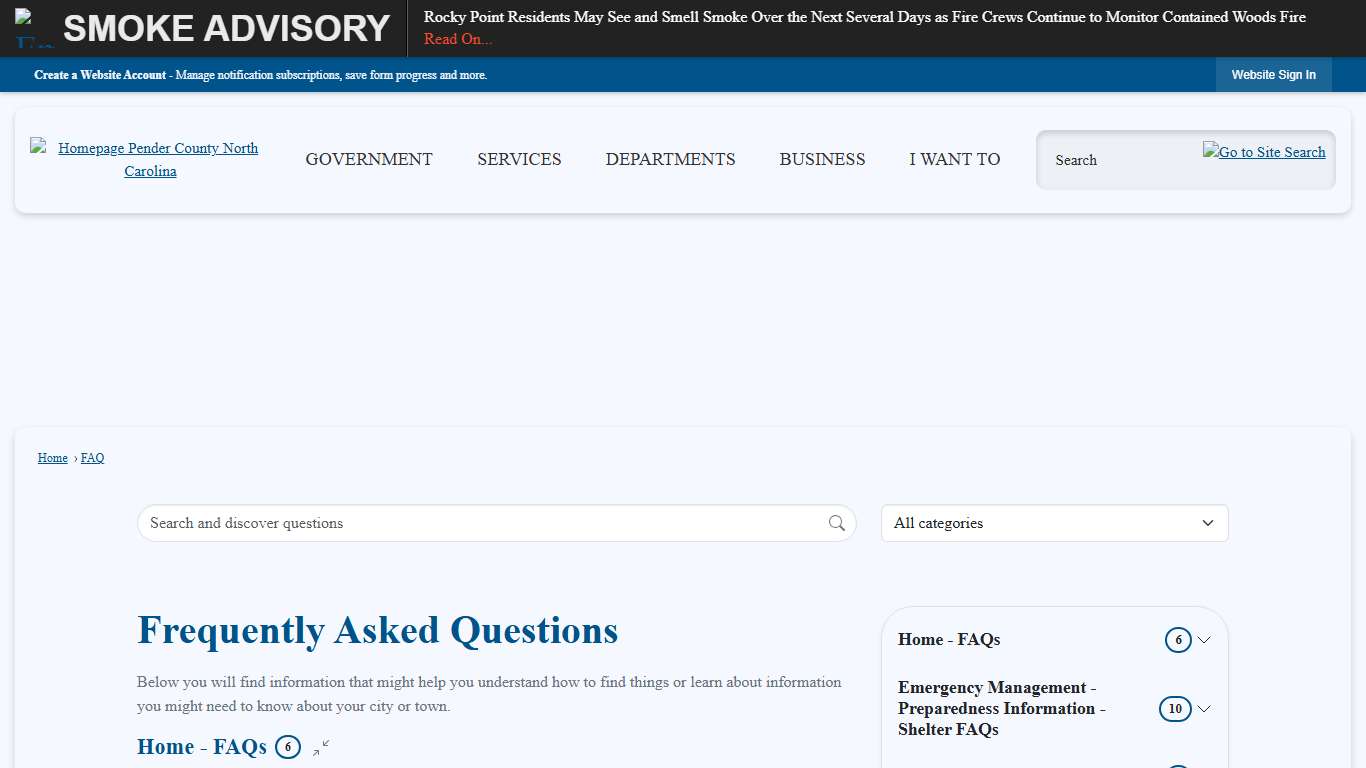Image resolution: width=1366 pixels, height=768 pixels.
Task: Click the "10" badge on Emergency Management Shelter FAQs
Action: tap(1178, 709)
